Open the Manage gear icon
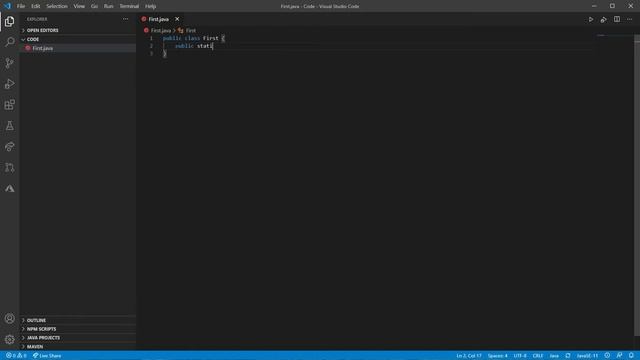The image size is (640, 360). click(9, 339)
